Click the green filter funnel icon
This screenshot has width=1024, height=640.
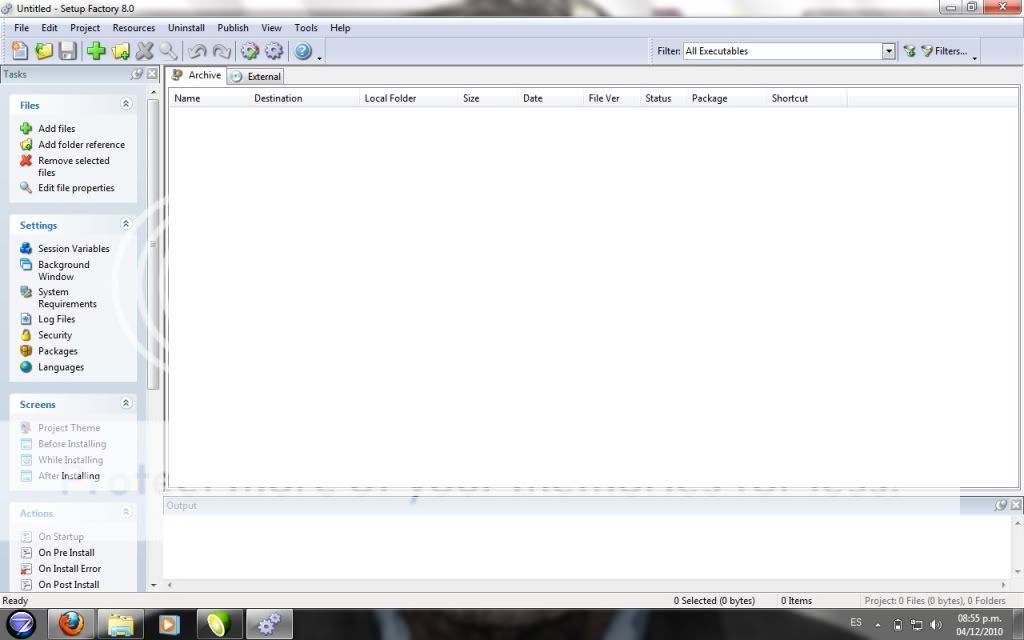909,51
